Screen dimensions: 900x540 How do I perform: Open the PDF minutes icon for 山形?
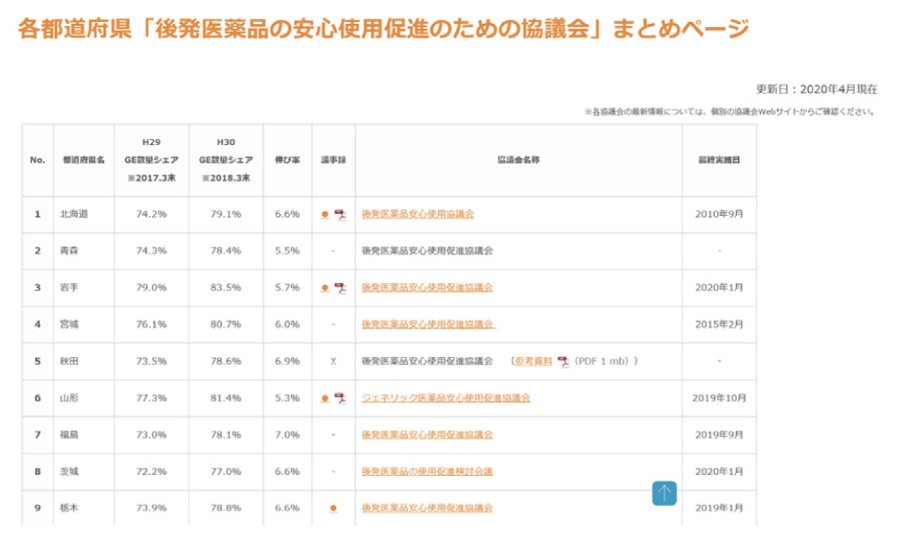coord(340,399)
